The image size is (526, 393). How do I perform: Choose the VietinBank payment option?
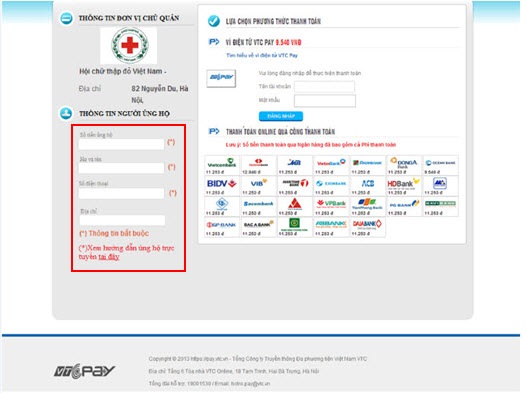(x=331, y=165)
